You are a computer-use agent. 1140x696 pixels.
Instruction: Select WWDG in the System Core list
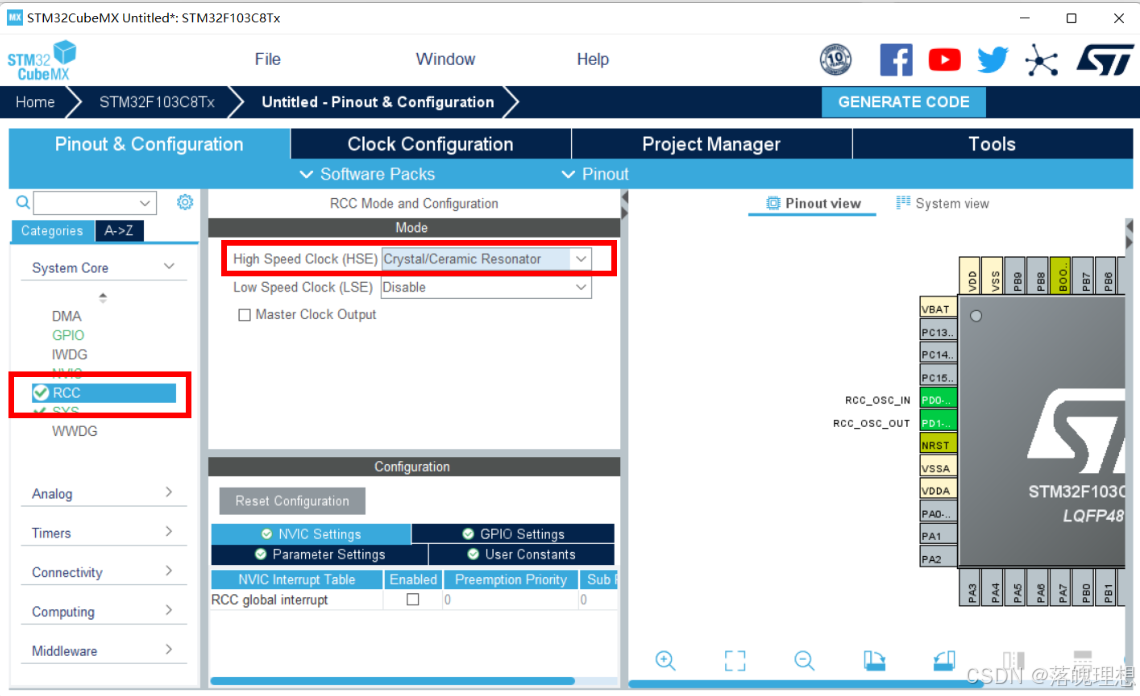click(74, 431)
